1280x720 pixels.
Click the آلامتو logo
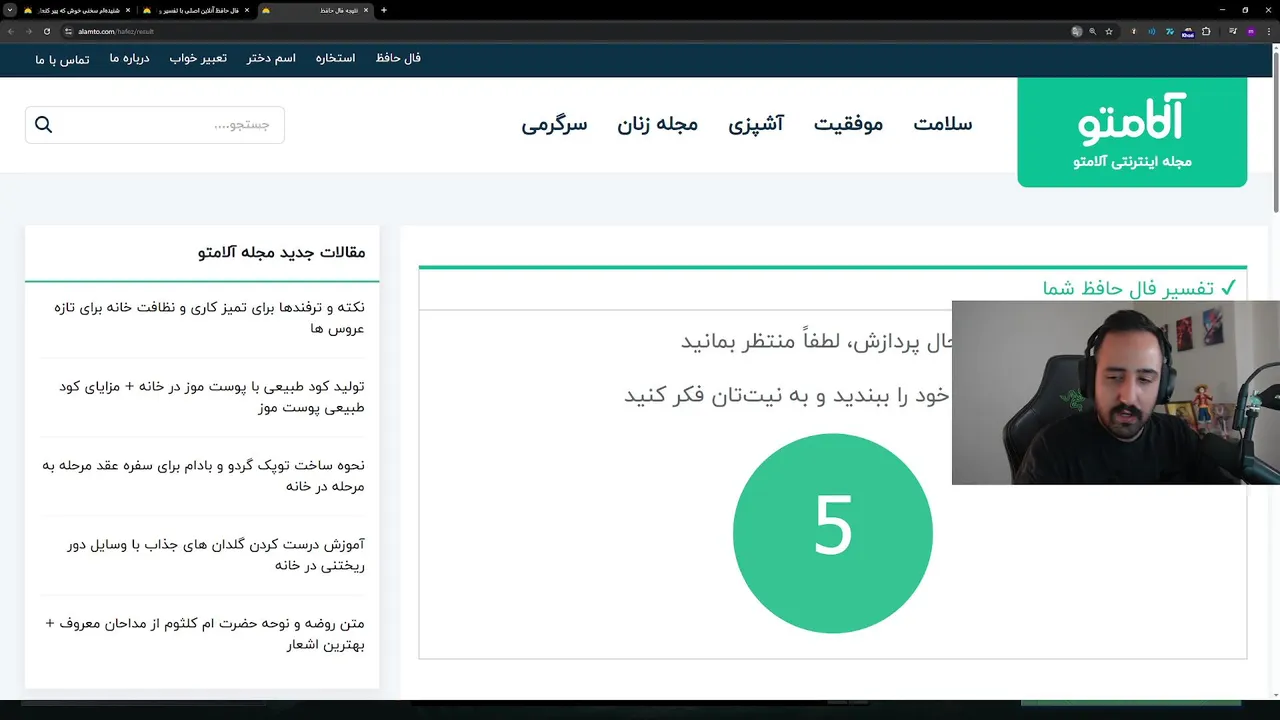point(1132,132)
